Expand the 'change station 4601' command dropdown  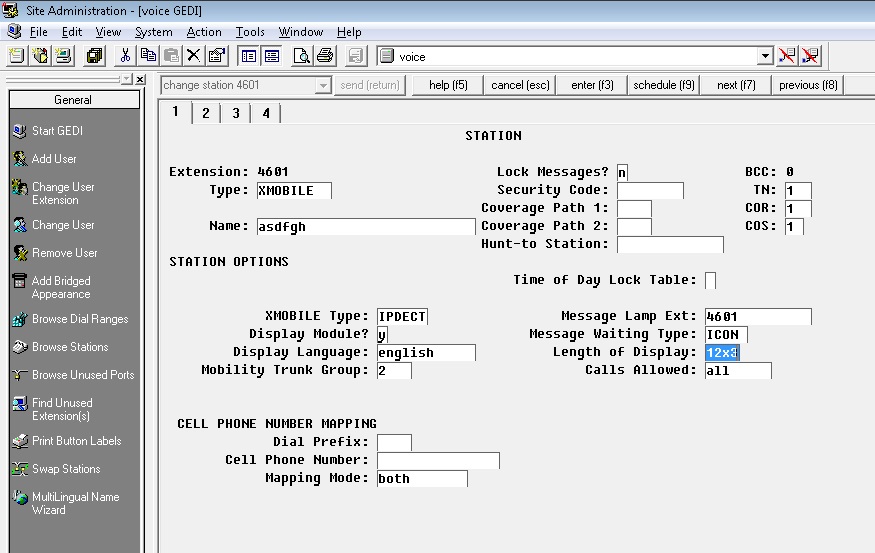[x=323, y=85]
